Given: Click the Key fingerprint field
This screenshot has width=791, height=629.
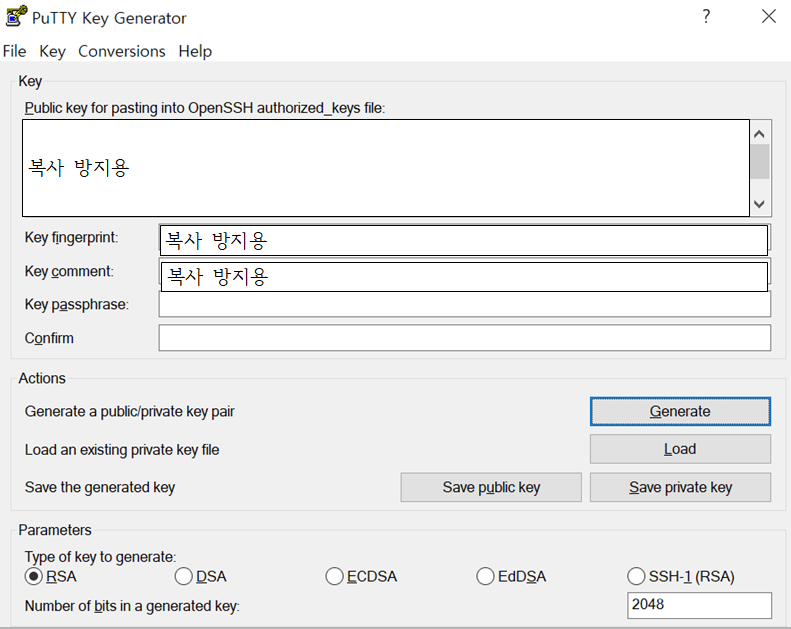Looking at the screenshot, I should [464, 241].
